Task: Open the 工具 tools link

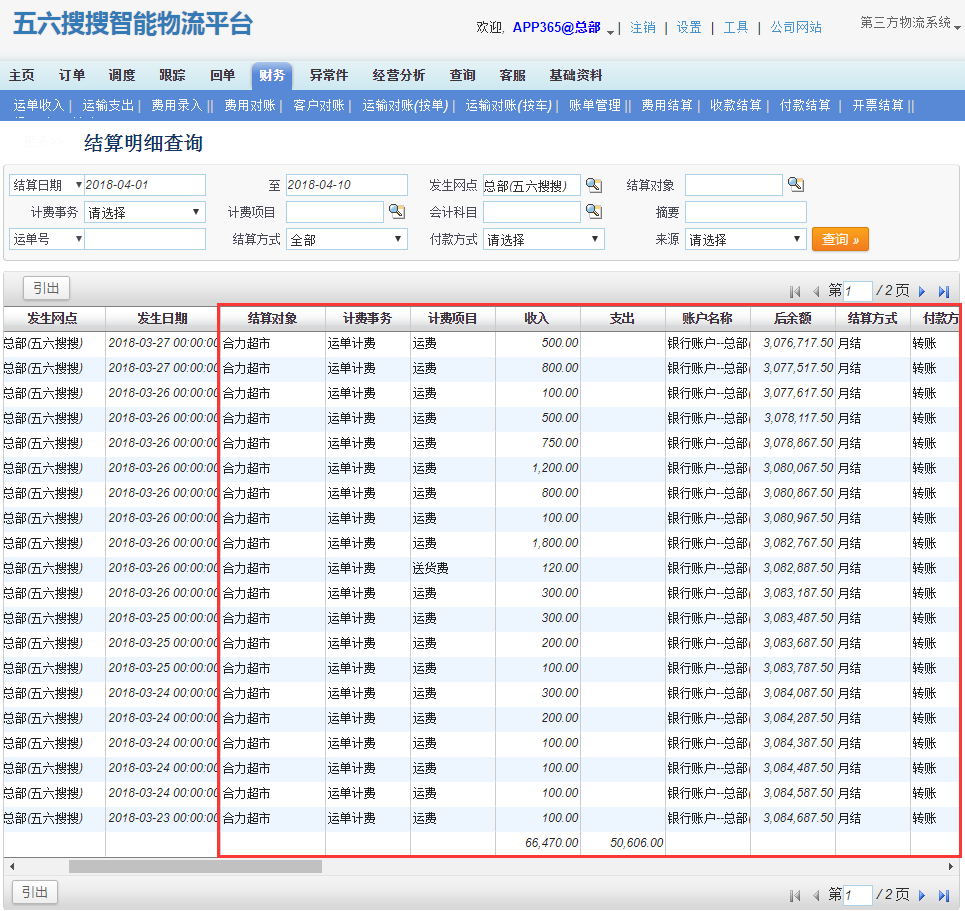Action: 735,27
